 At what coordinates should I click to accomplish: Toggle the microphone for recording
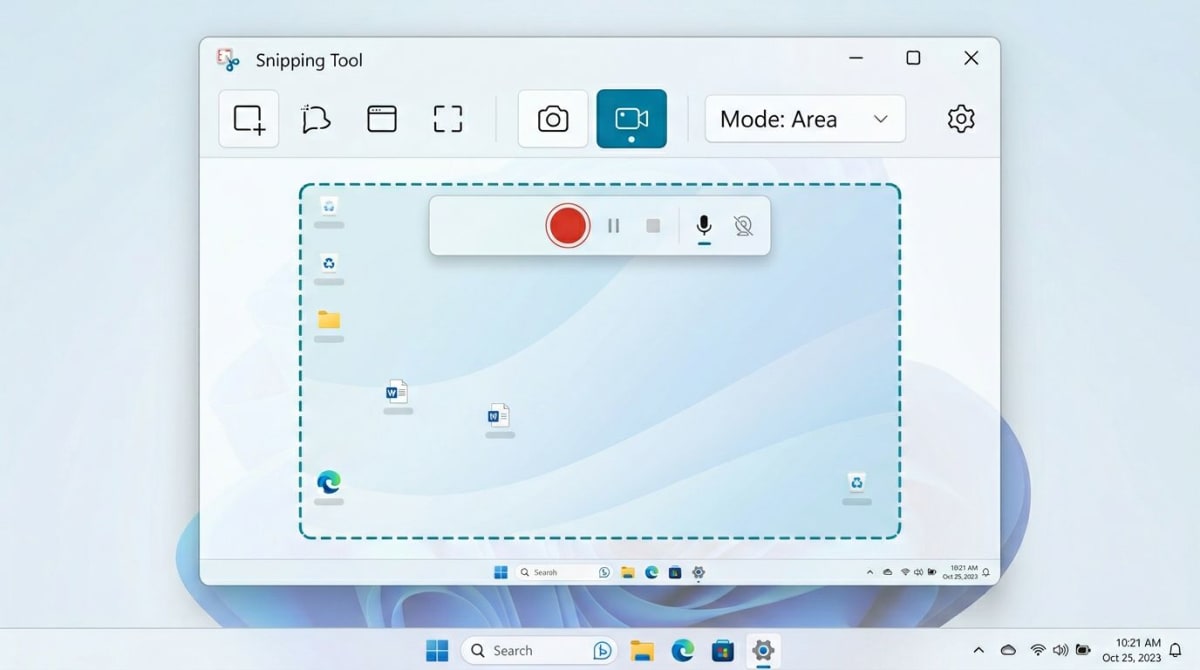703,225
